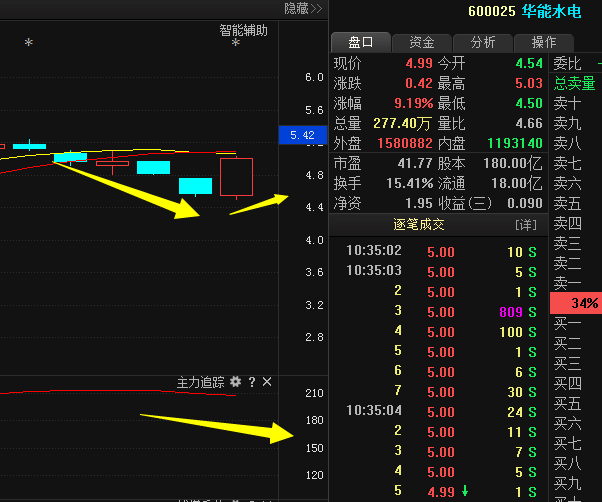
Task: Open the 主力追踪 settings gear icon
Action: (x=235, y=382)
